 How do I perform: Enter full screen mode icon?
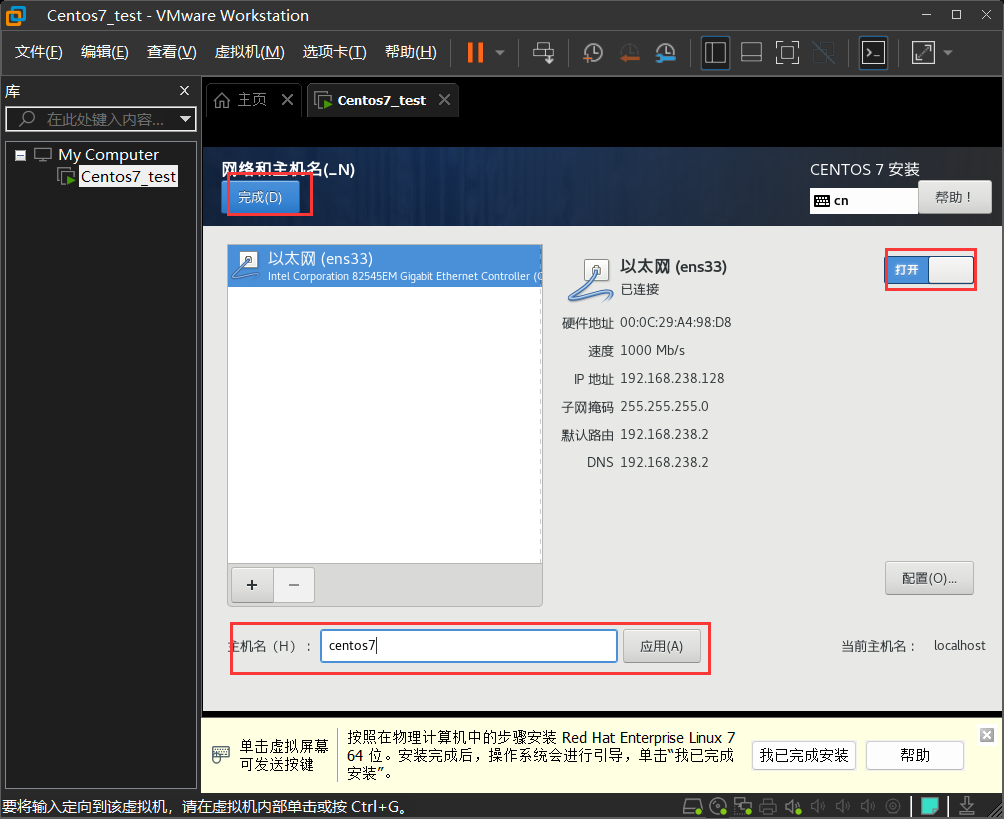click(x=787, y=53)
